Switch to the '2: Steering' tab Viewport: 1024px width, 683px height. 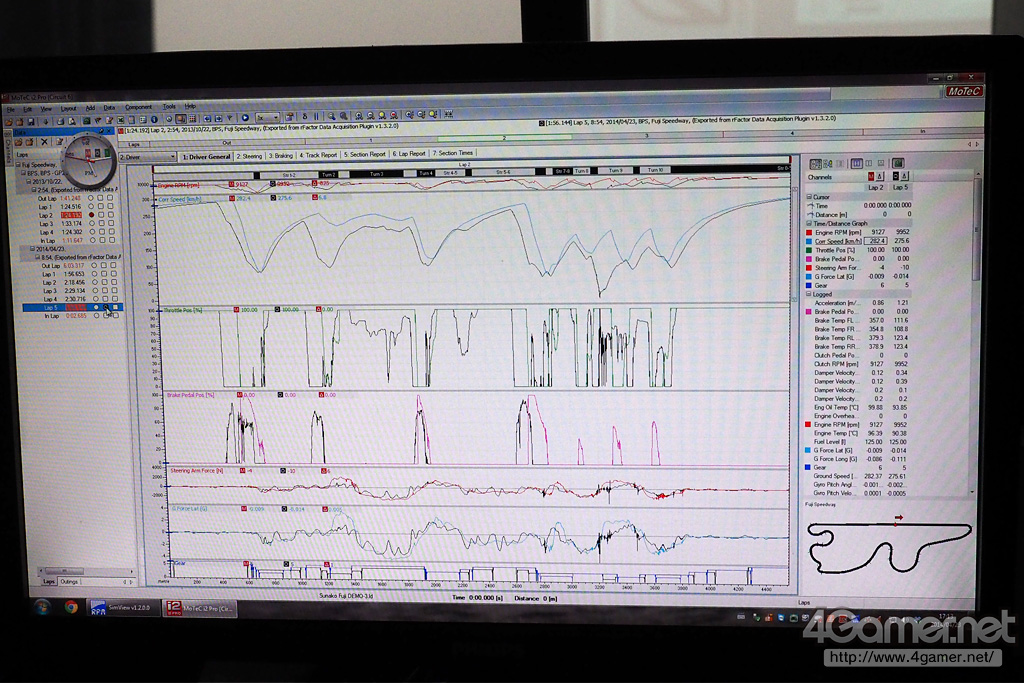[x=249, y=156]
